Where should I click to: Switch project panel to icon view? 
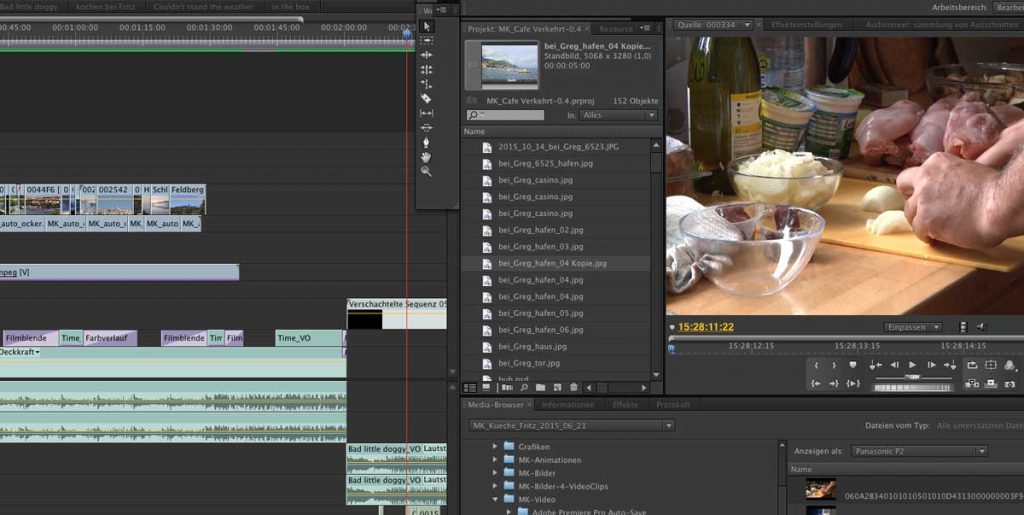click(487, 387)
